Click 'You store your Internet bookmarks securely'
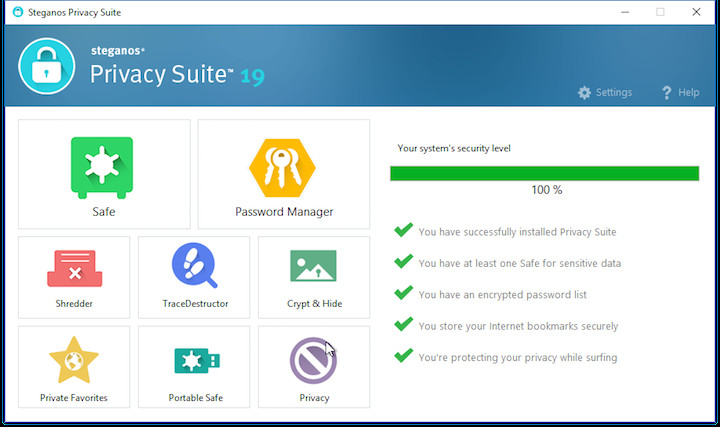The width and height of the screenshot is (720, 427). click(518, 326)
